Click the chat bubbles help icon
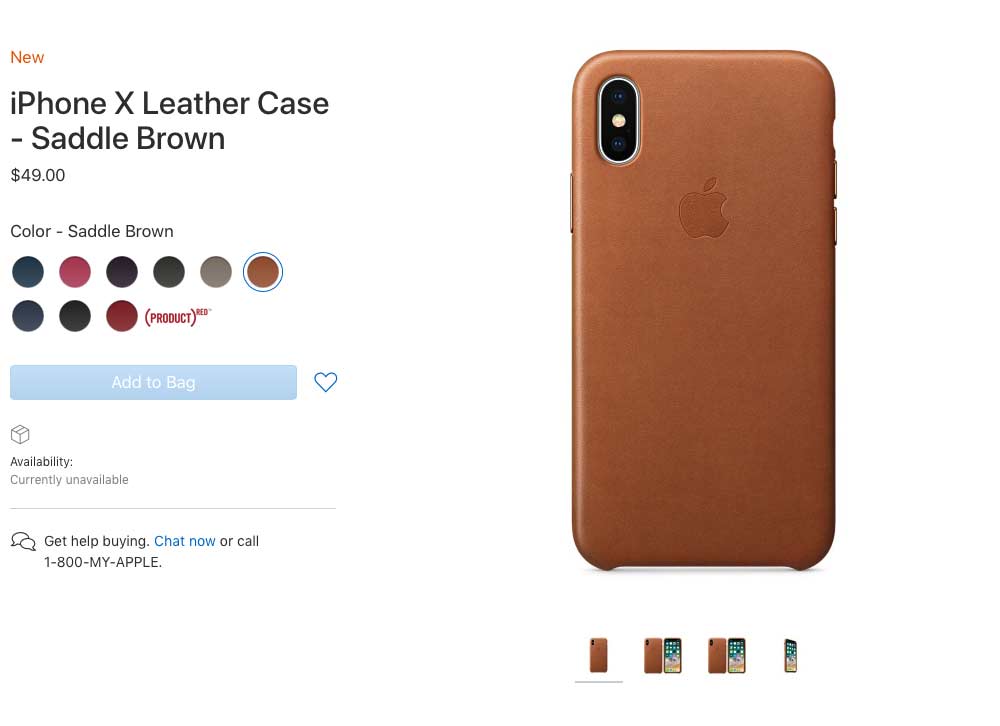Screen dimensions: 1000x726 tap(23, 542)
